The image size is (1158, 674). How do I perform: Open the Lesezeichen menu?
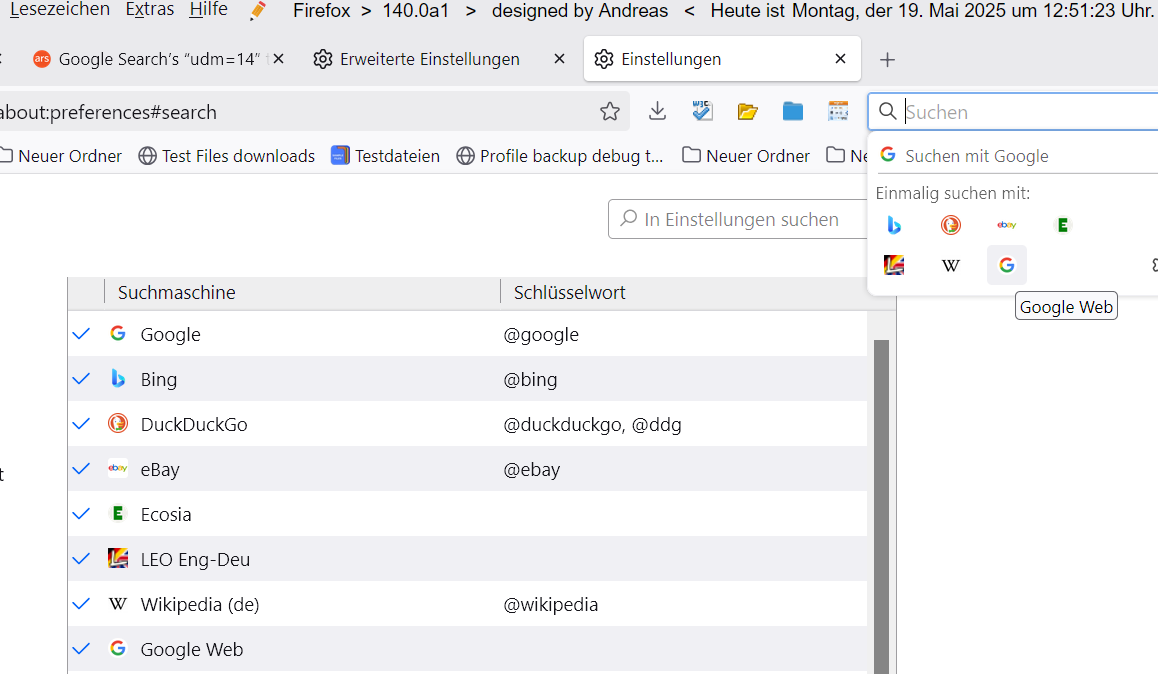(x=59, y=10)
